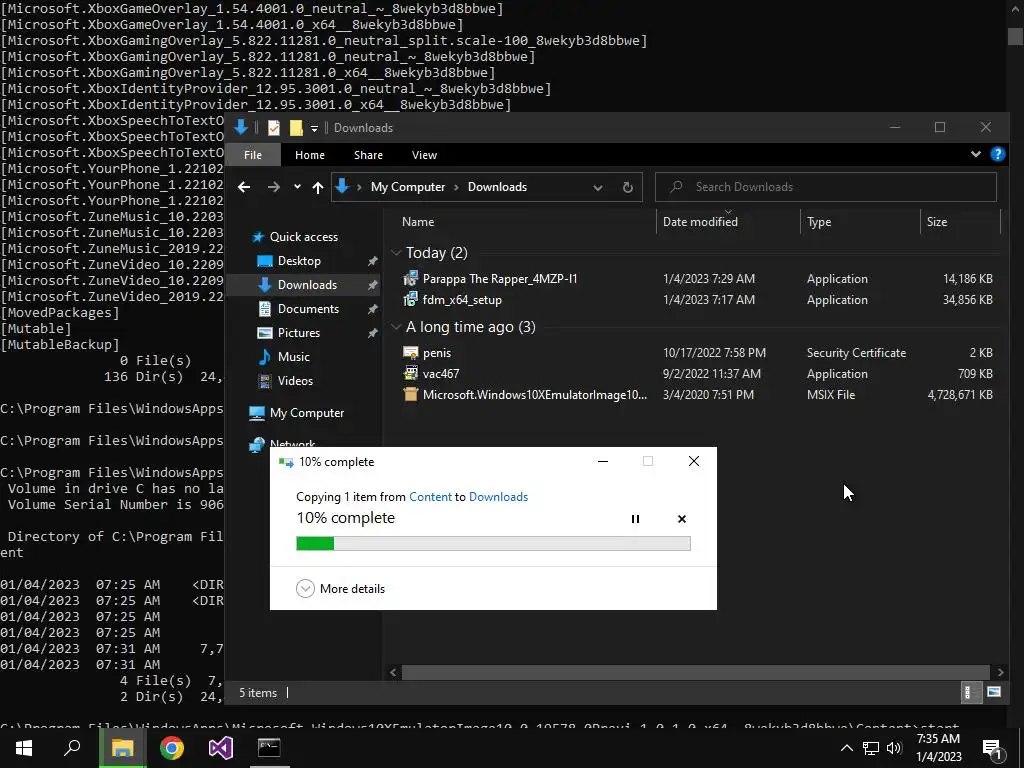
Task: Cancel the copy with the small X
Action: tap(682, 519)
